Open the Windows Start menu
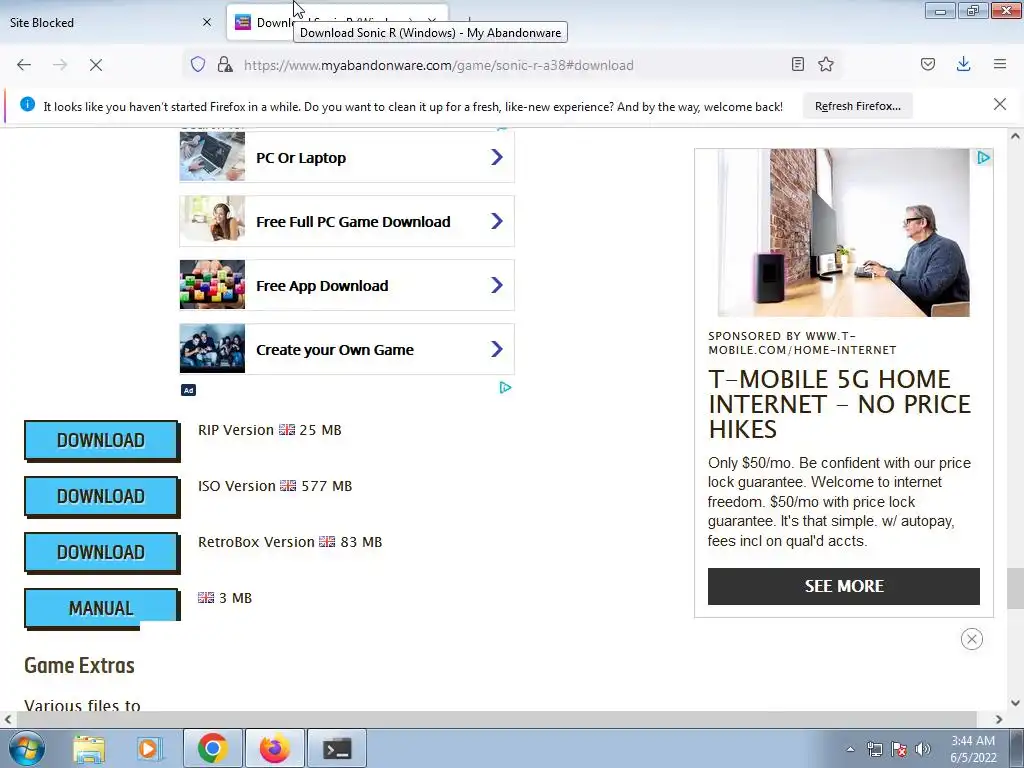Viewport: 1024px width, 768px height. pos(26,748)
